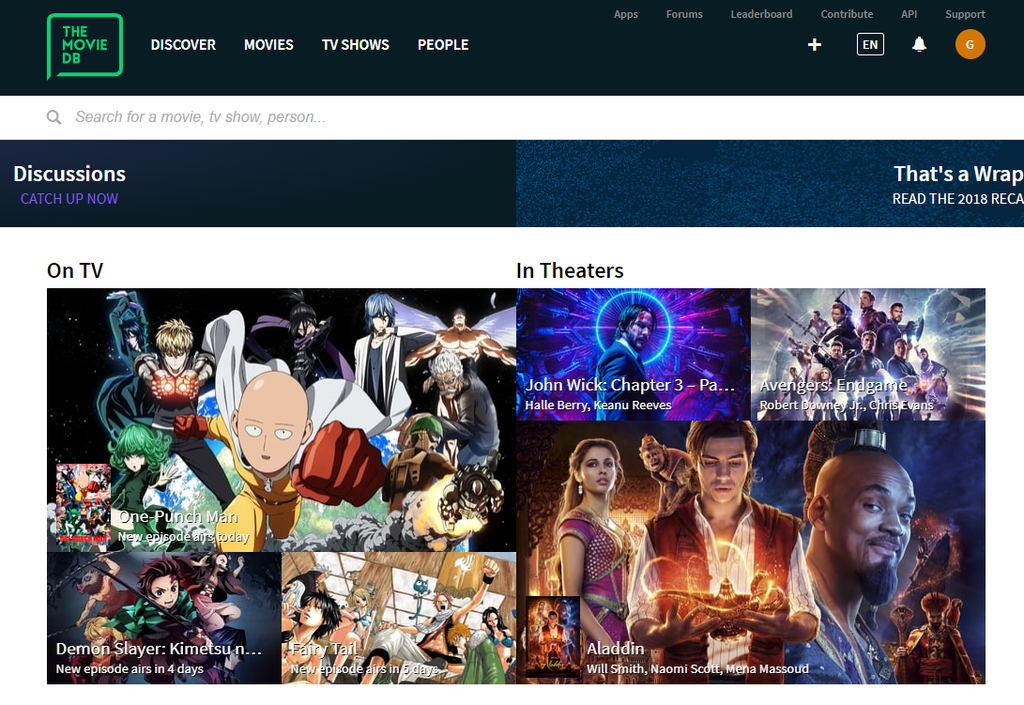This screenshot has width=1024, height=705.
Task: Open the Movies menu
Action: click(x=269, y=45)
